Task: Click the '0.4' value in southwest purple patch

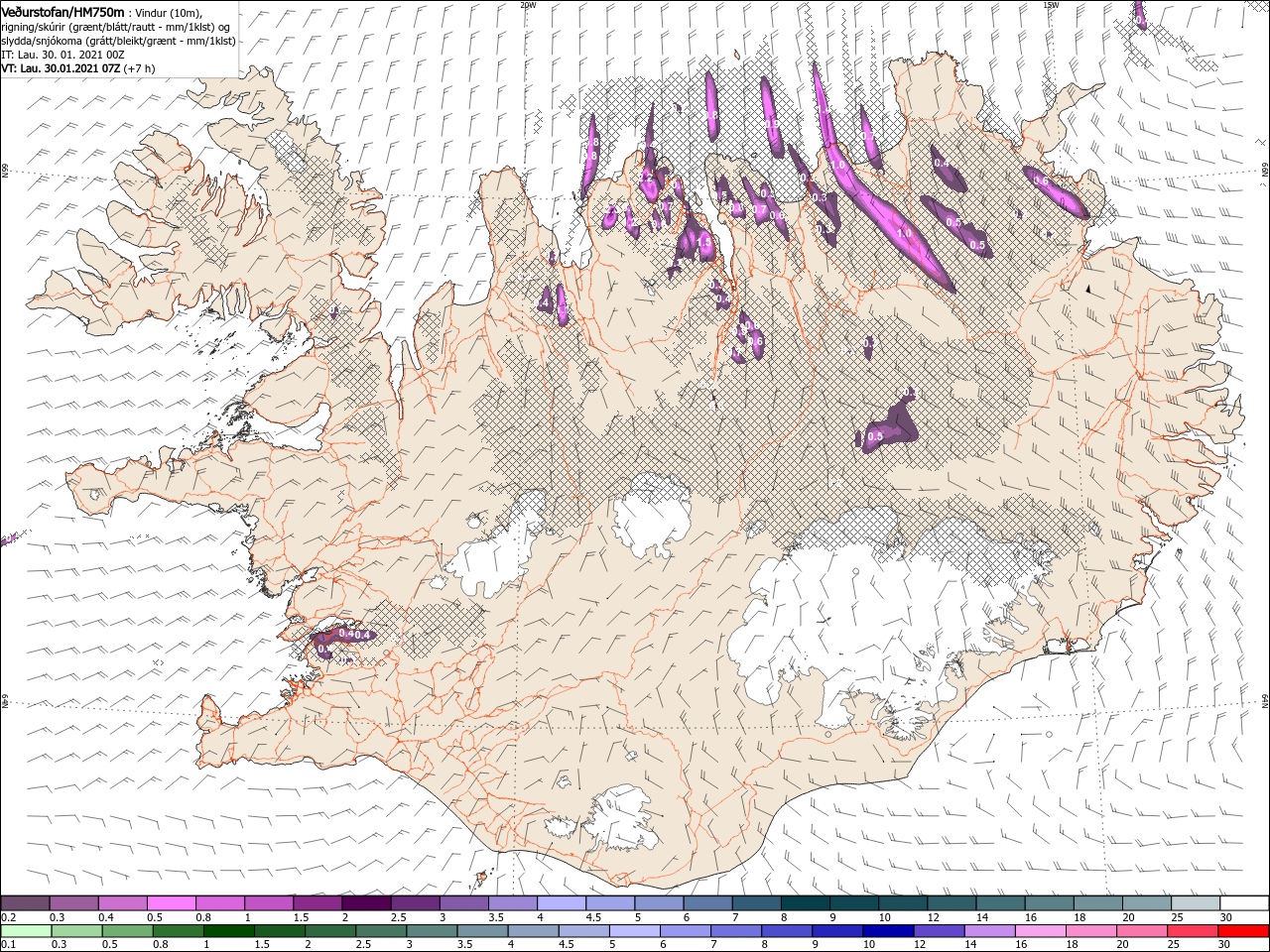Action: point(361,636)
